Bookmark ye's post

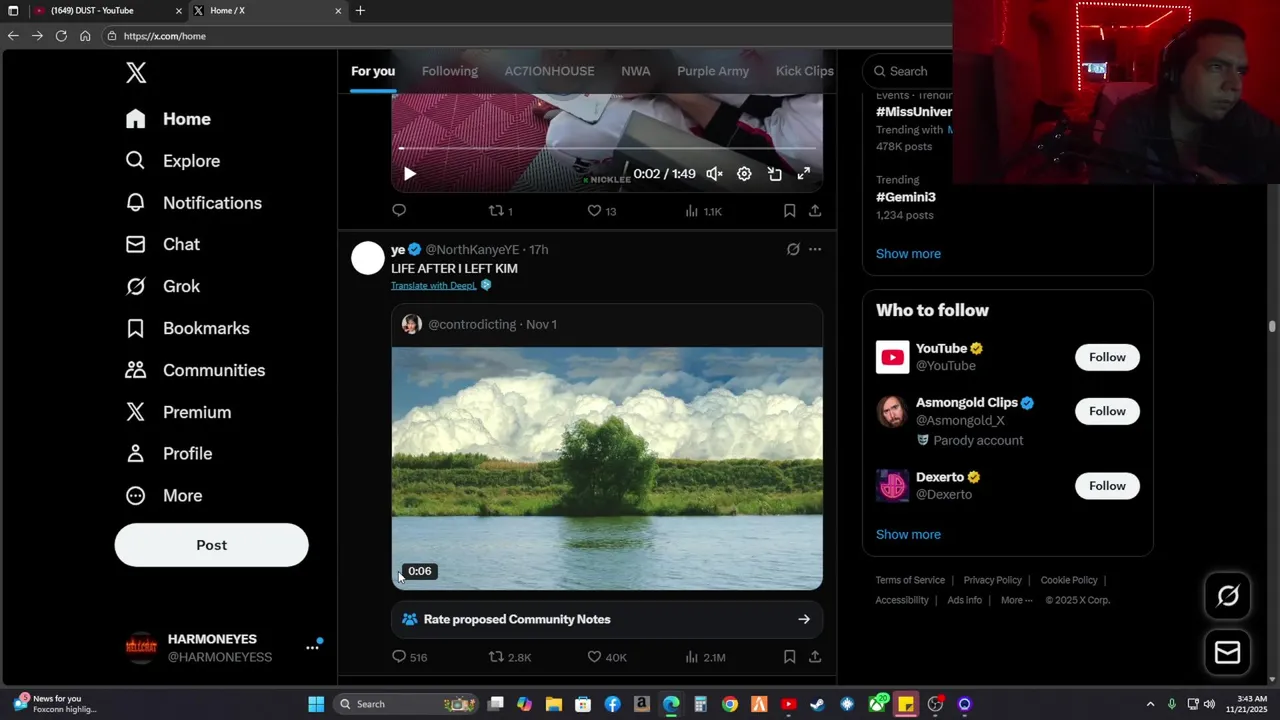click(789, 657)
